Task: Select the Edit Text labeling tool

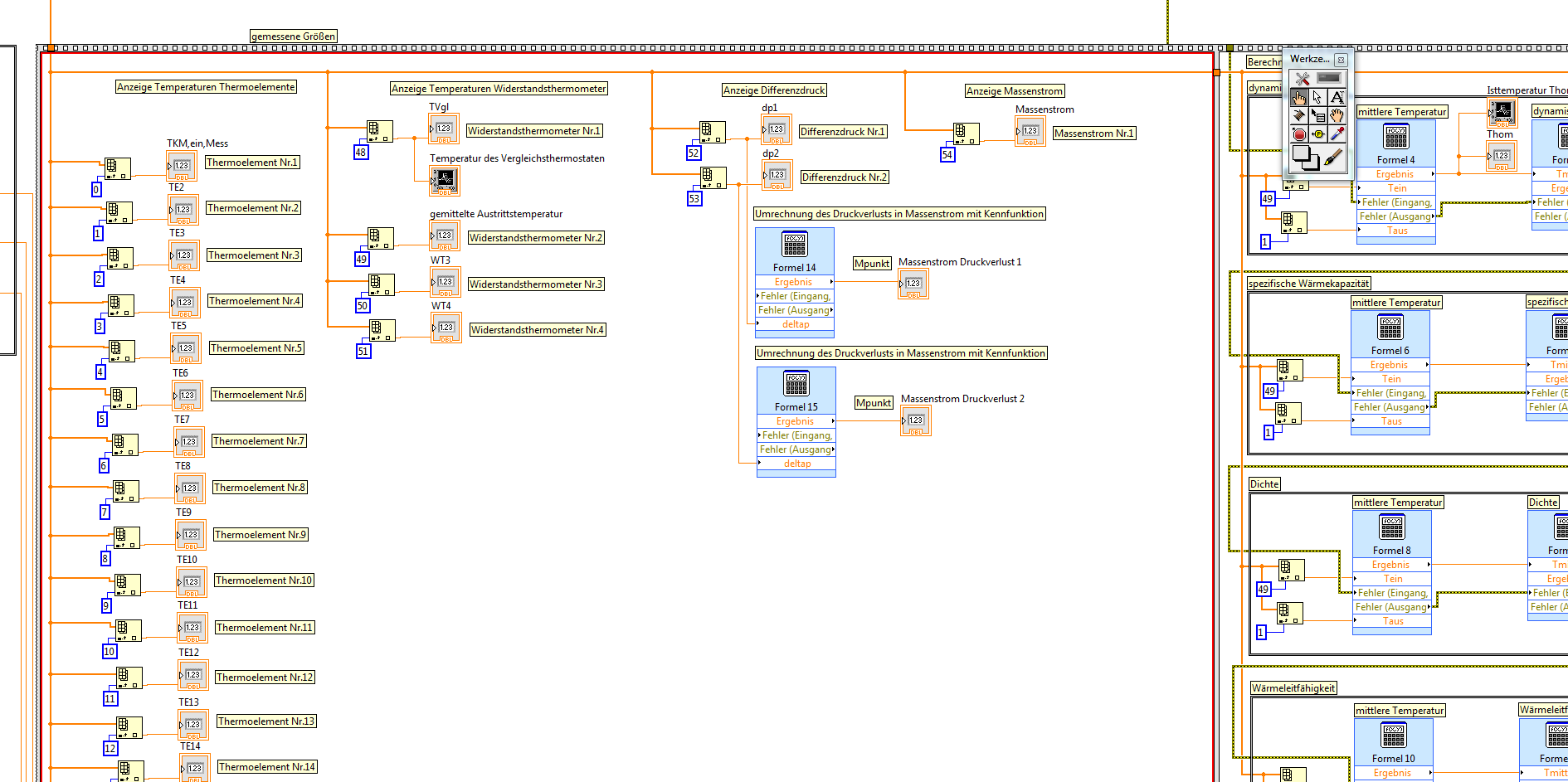Action: (x=1337, y=98)
